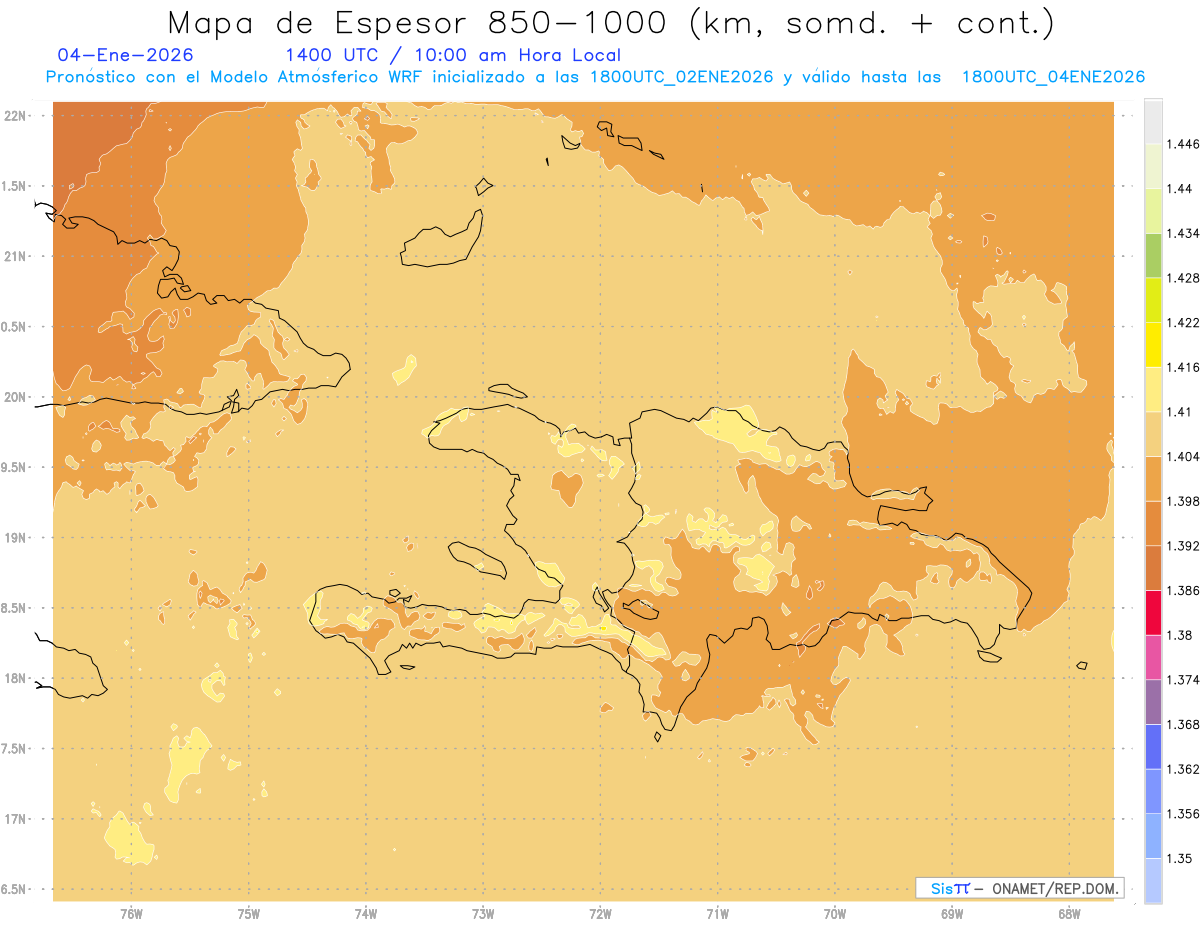The width and height of the screenshot is (1200, 927).
Task: Click the latitude label '6.5N'
Action: click(x=14, y=889)
